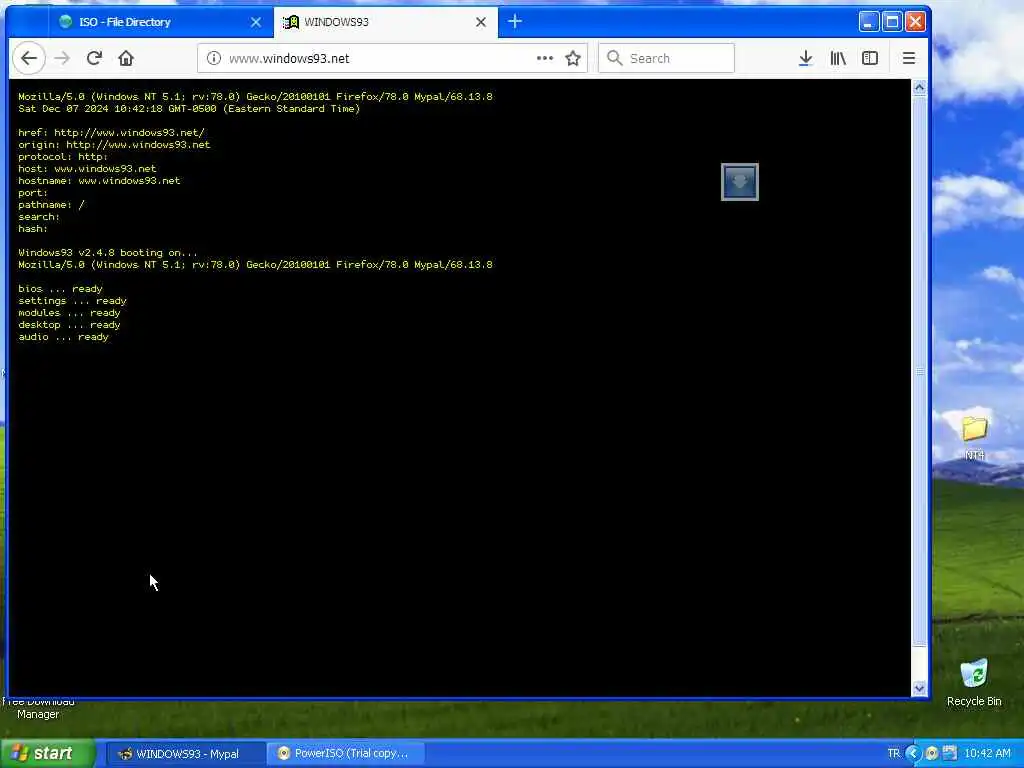Expand hidden system tray icons
Screen dimensions: 1024x768
912,754
